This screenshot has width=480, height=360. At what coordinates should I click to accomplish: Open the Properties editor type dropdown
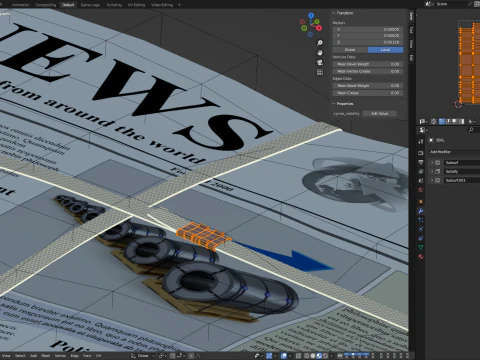click(423, 130)
